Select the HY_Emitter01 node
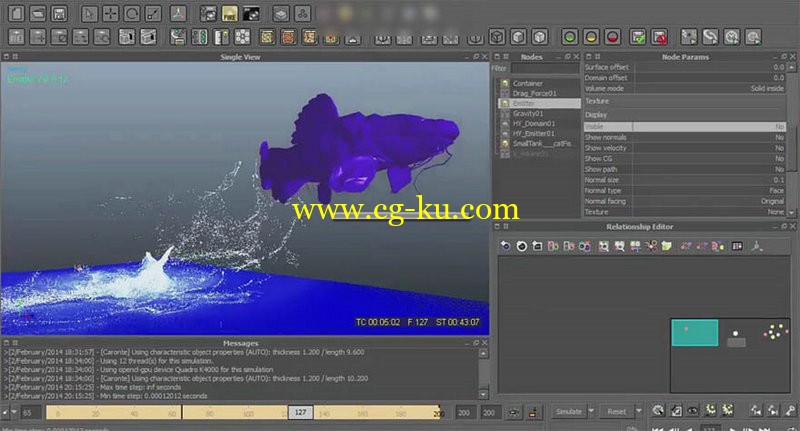This screenshot has width=800, height=431. tap(534, 134)
